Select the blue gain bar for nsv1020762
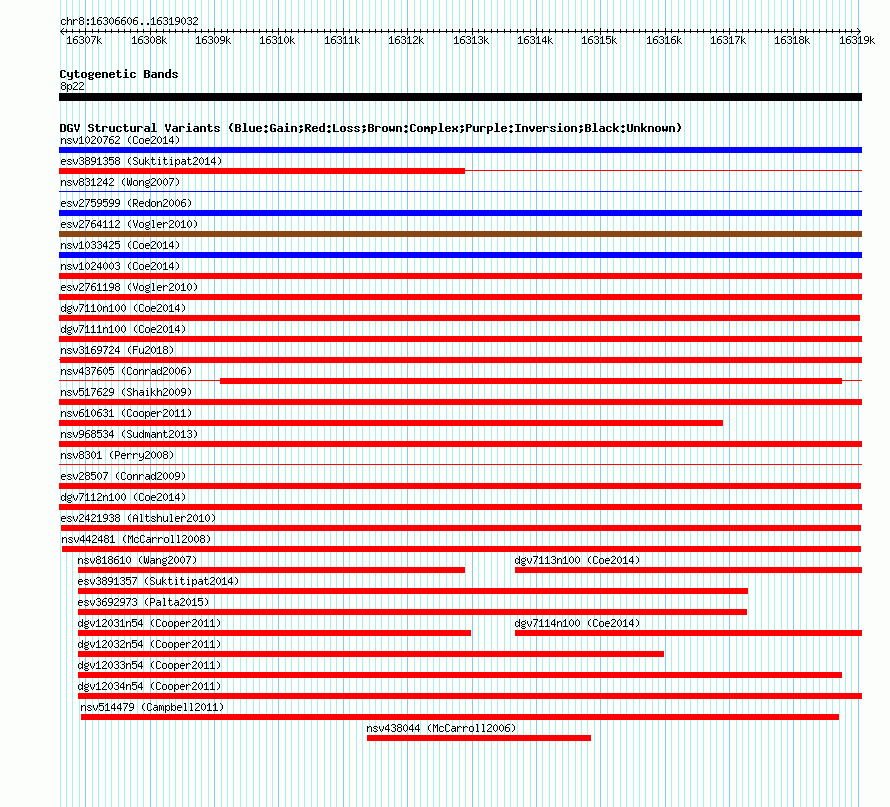 tap(460, 150)
